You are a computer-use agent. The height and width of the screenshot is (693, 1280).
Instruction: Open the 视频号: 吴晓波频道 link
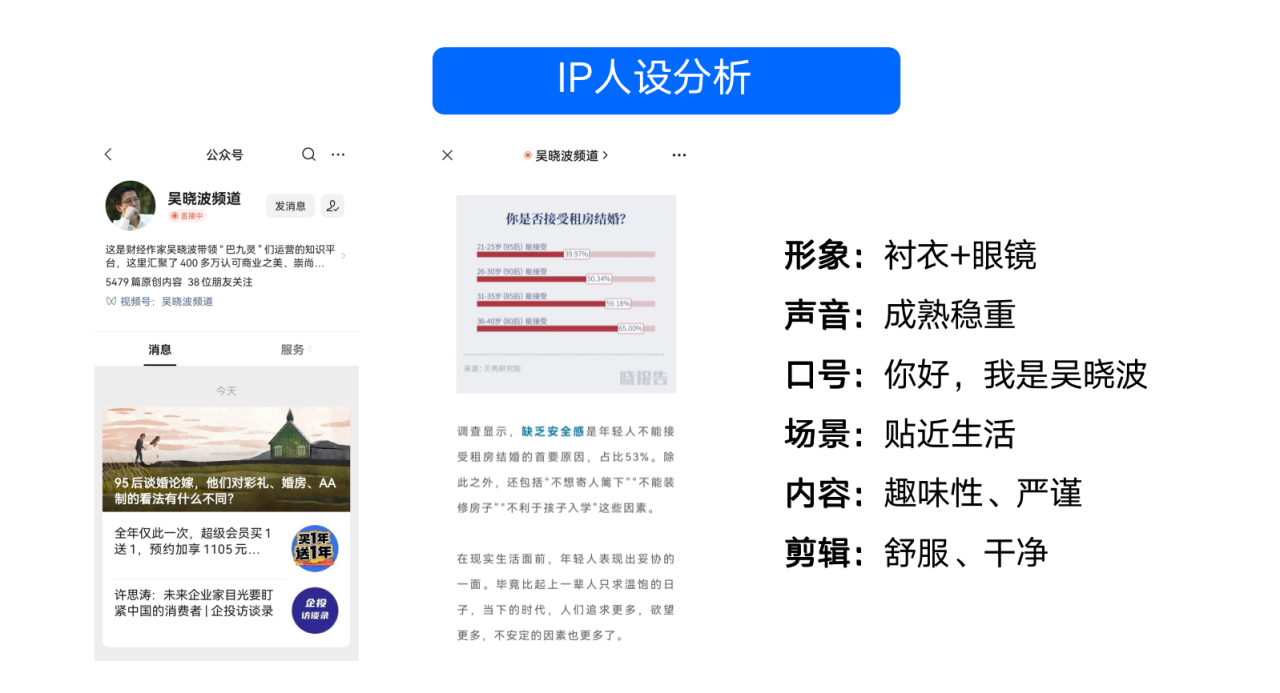pos(159,301)
